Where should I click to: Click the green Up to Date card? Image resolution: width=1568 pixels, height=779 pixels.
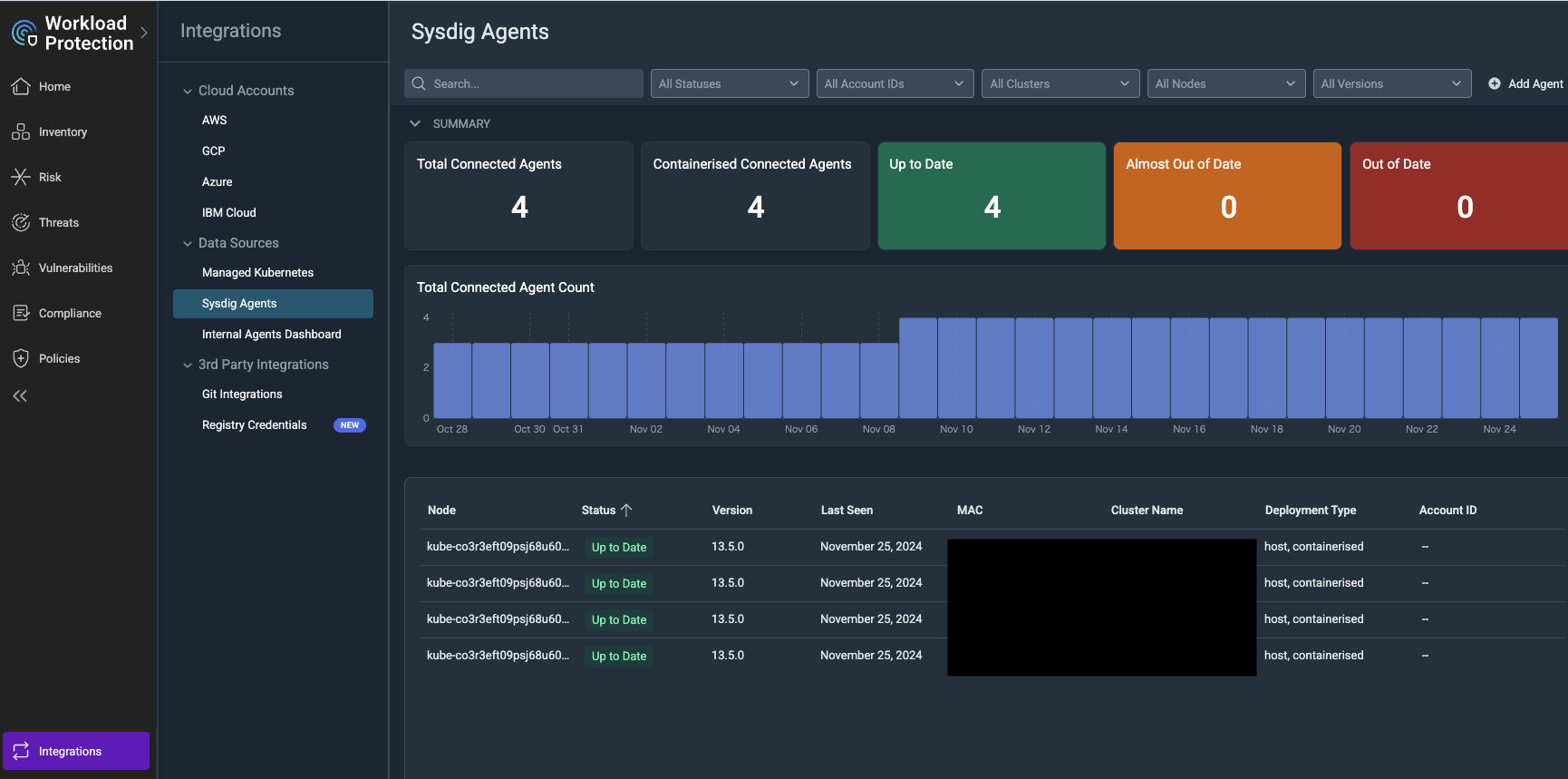click(992, 196)
